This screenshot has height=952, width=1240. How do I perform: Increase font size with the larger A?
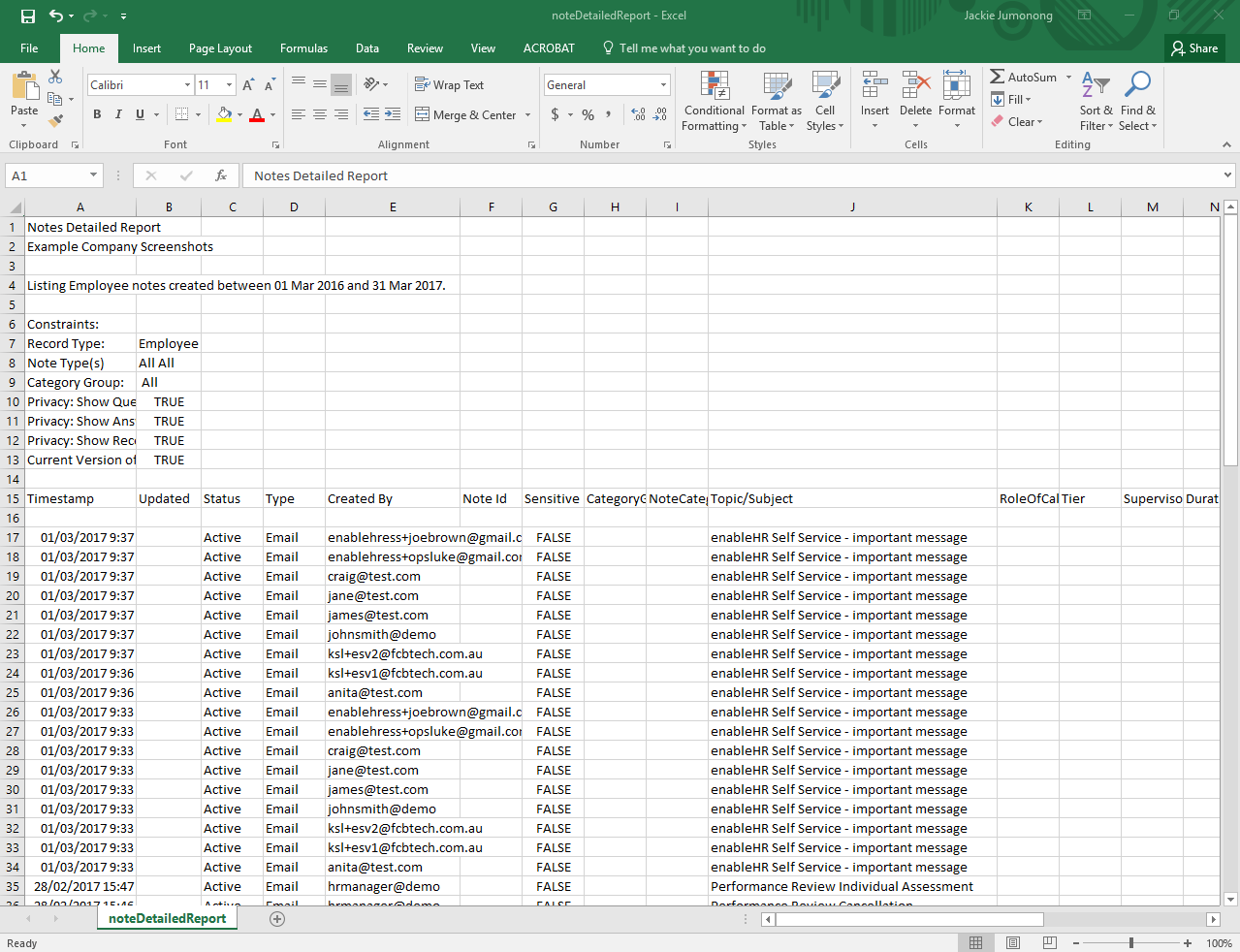click(x=248, y=85)
